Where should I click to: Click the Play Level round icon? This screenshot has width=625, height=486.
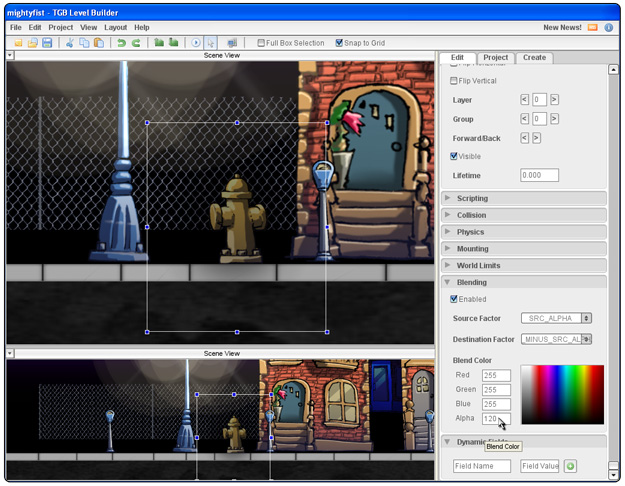pyautogui.click(x=196, y=43)
